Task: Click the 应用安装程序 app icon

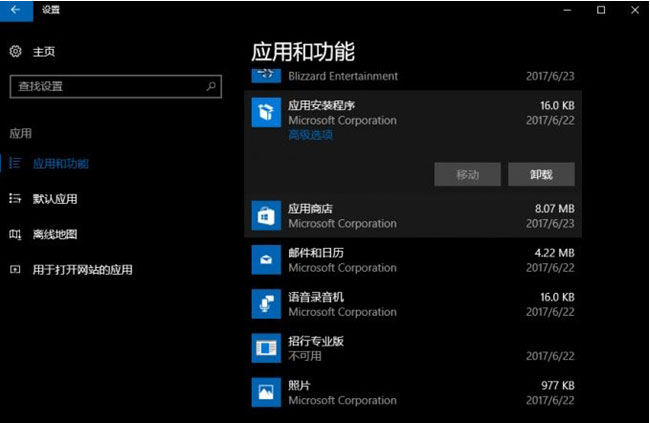Action: (x=266, y=112)
